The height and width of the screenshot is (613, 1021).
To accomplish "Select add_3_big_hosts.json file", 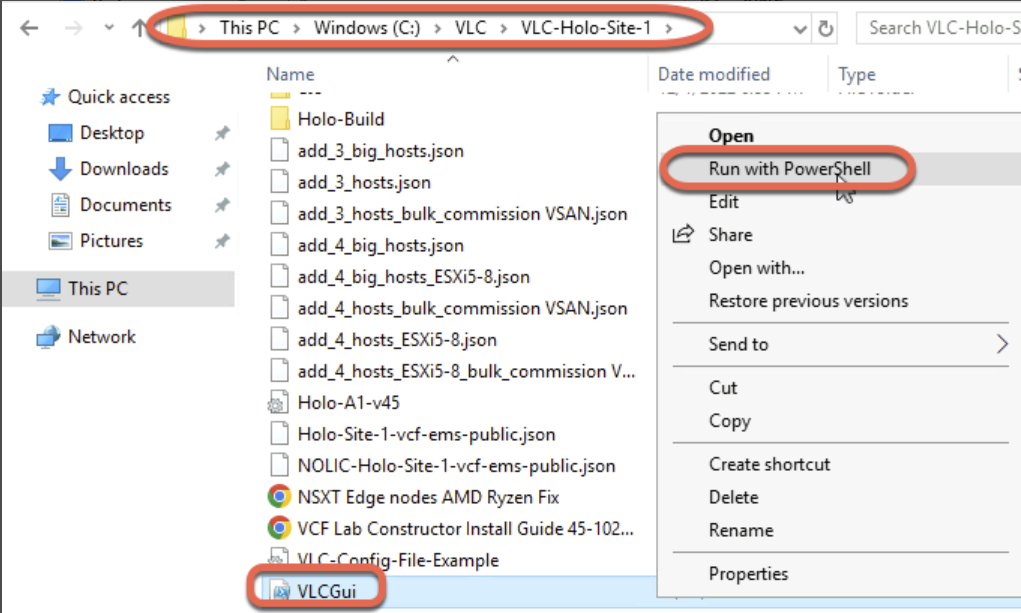I will 380,151.
